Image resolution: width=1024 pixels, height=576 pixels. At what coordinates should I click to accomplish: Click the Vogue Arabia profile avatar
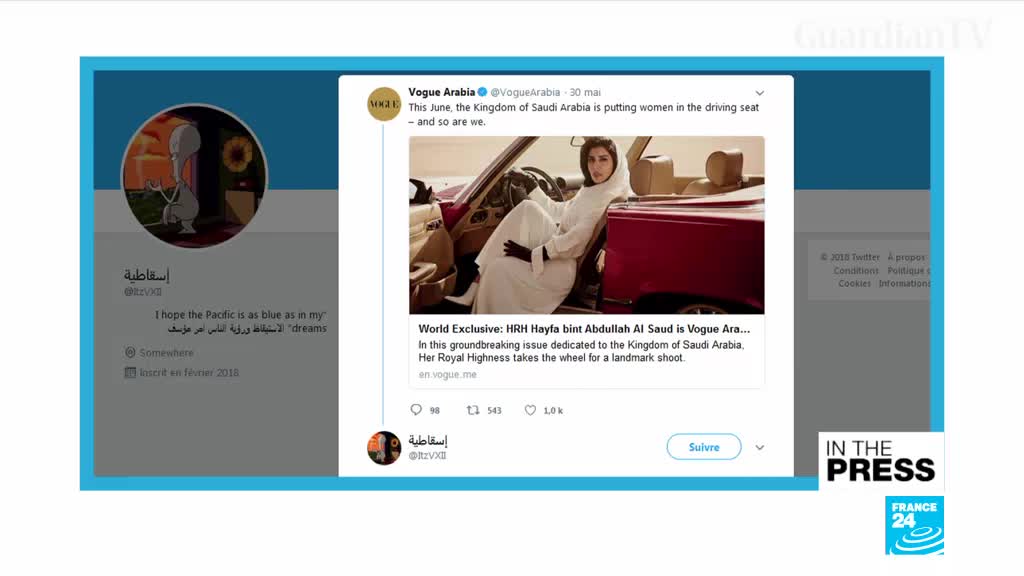click(x=384, y=104)
